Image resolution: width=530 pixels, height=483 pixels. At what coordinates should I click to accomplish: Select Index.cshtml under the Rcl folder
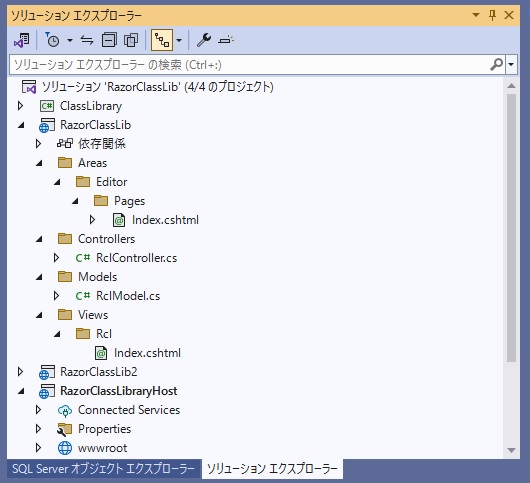point(147,353)
